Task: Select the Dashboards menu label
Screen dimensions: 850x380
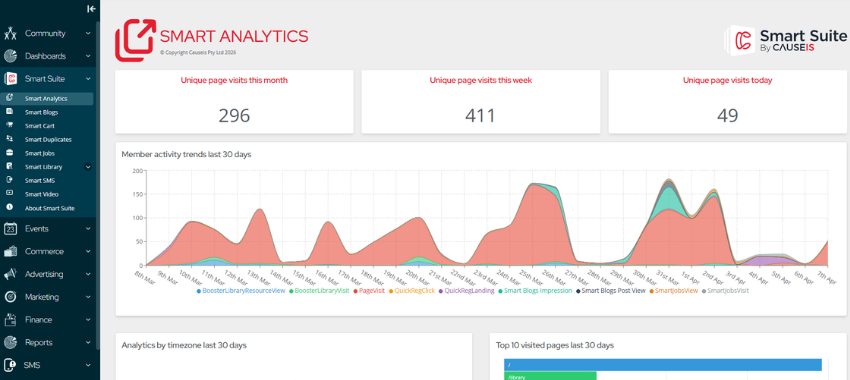Action: tap(46, 56)
